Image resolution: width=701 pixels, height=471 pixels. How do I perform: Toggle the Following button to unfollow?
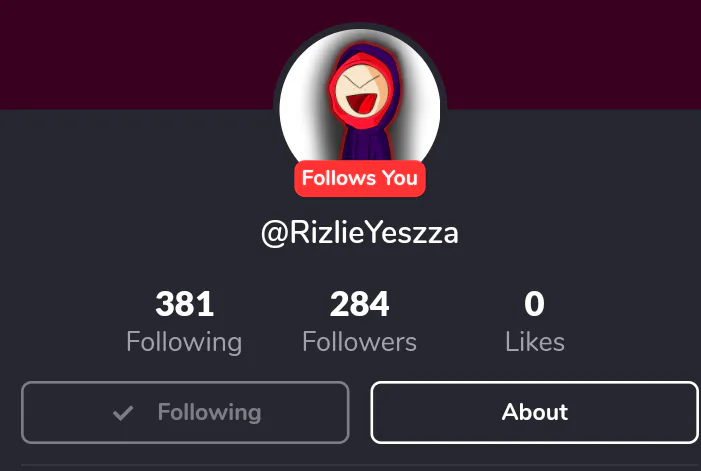(185, 412)
